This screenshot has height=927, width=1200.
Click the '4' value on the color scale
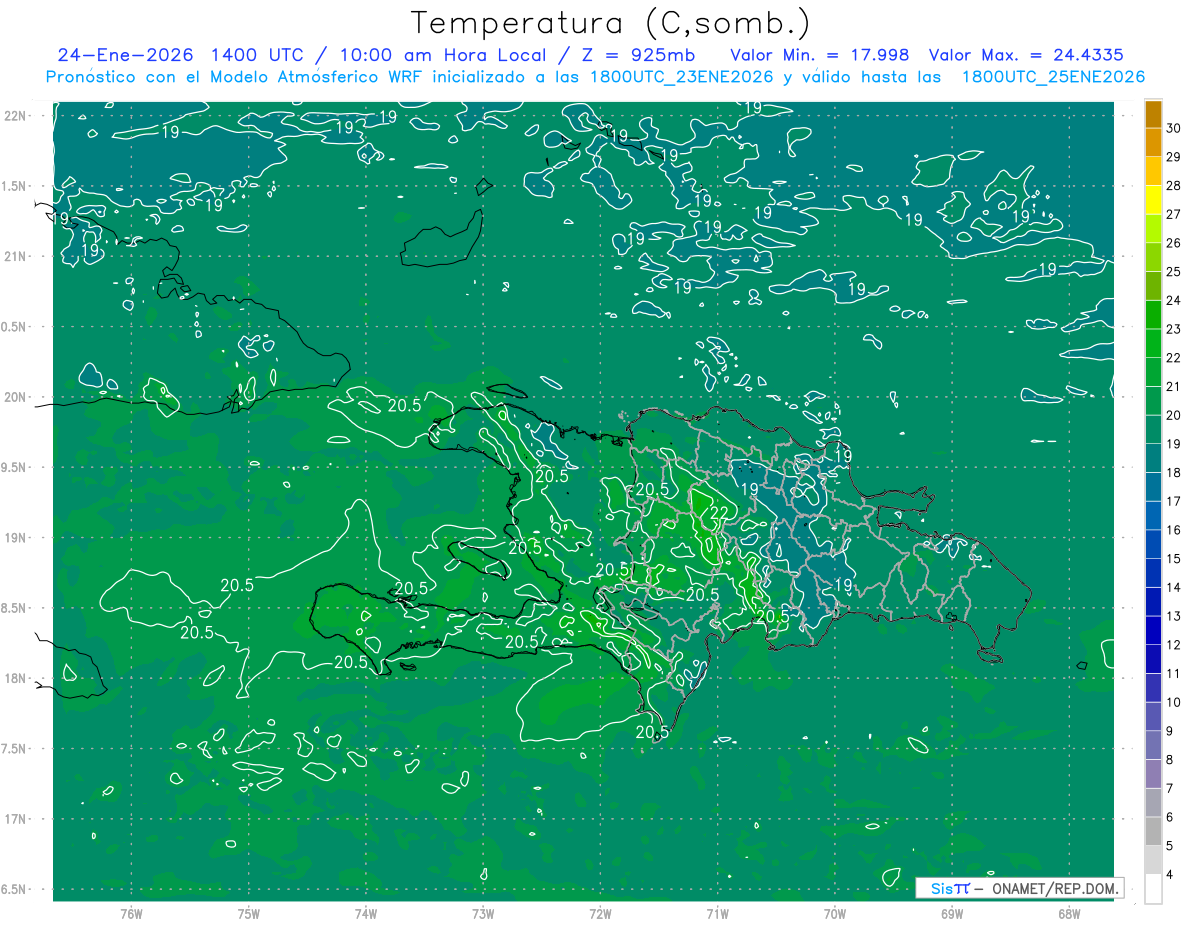[1170, 875]
